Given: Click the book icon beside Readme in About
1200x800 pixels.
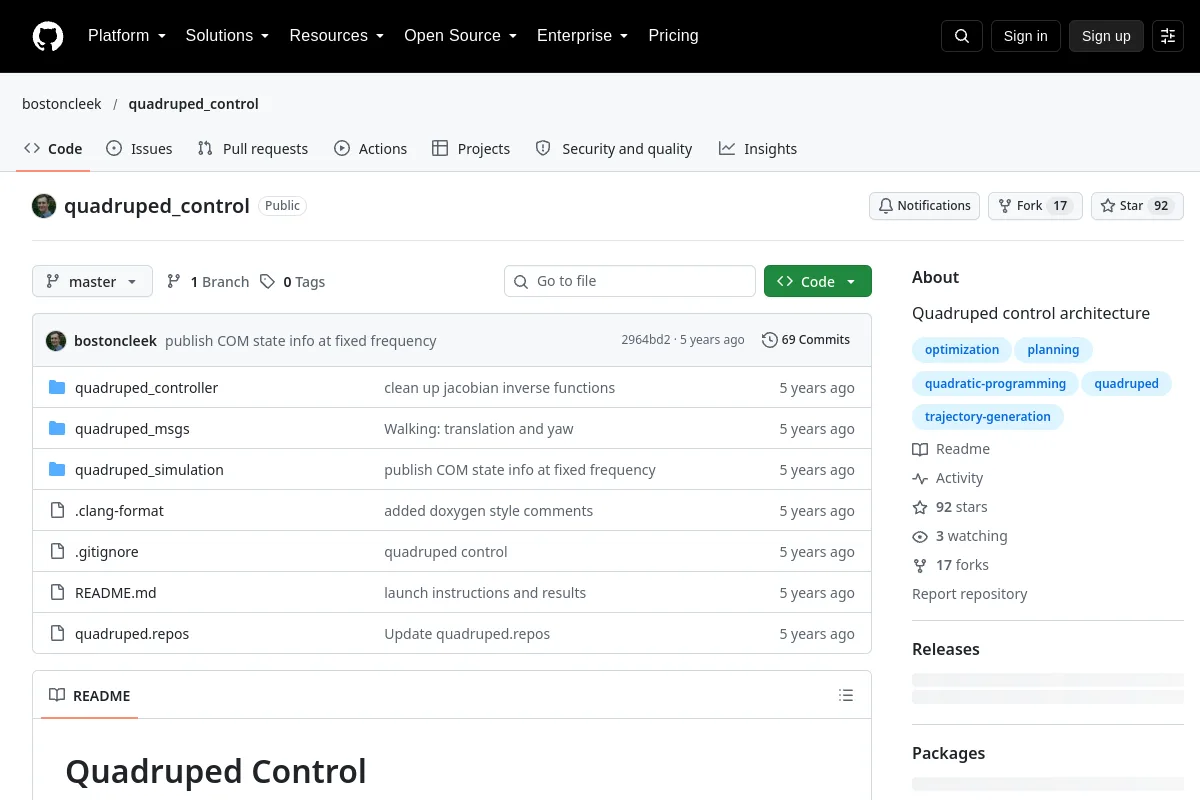Looking at the screenshot, I should [x=920, y=449].
